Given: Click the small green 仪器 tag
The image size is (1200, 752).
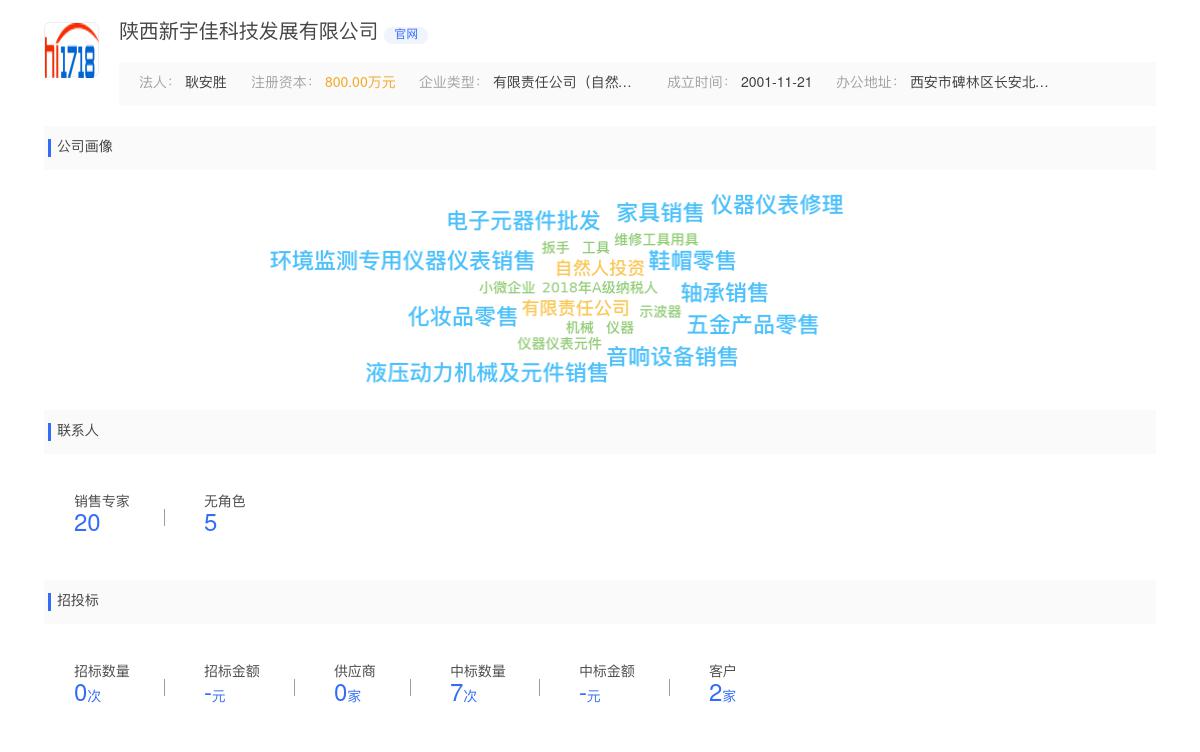Looking at the screenshot, I should [620, 328].
